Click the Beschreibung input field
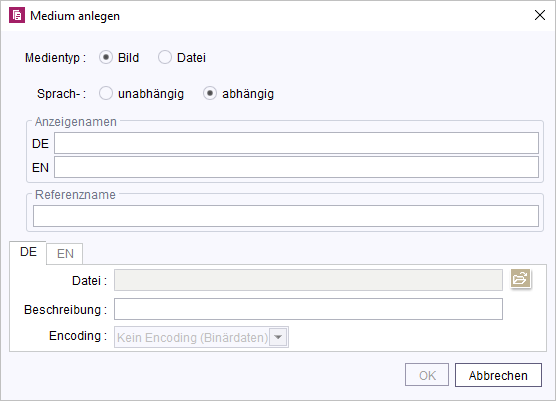The height and width of the screenshot is (401, 556). (x=308, y=309)
